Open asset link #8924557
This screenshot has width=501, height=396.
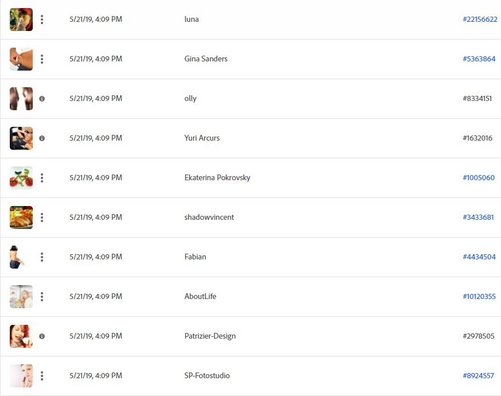click(x=478, y=376)
